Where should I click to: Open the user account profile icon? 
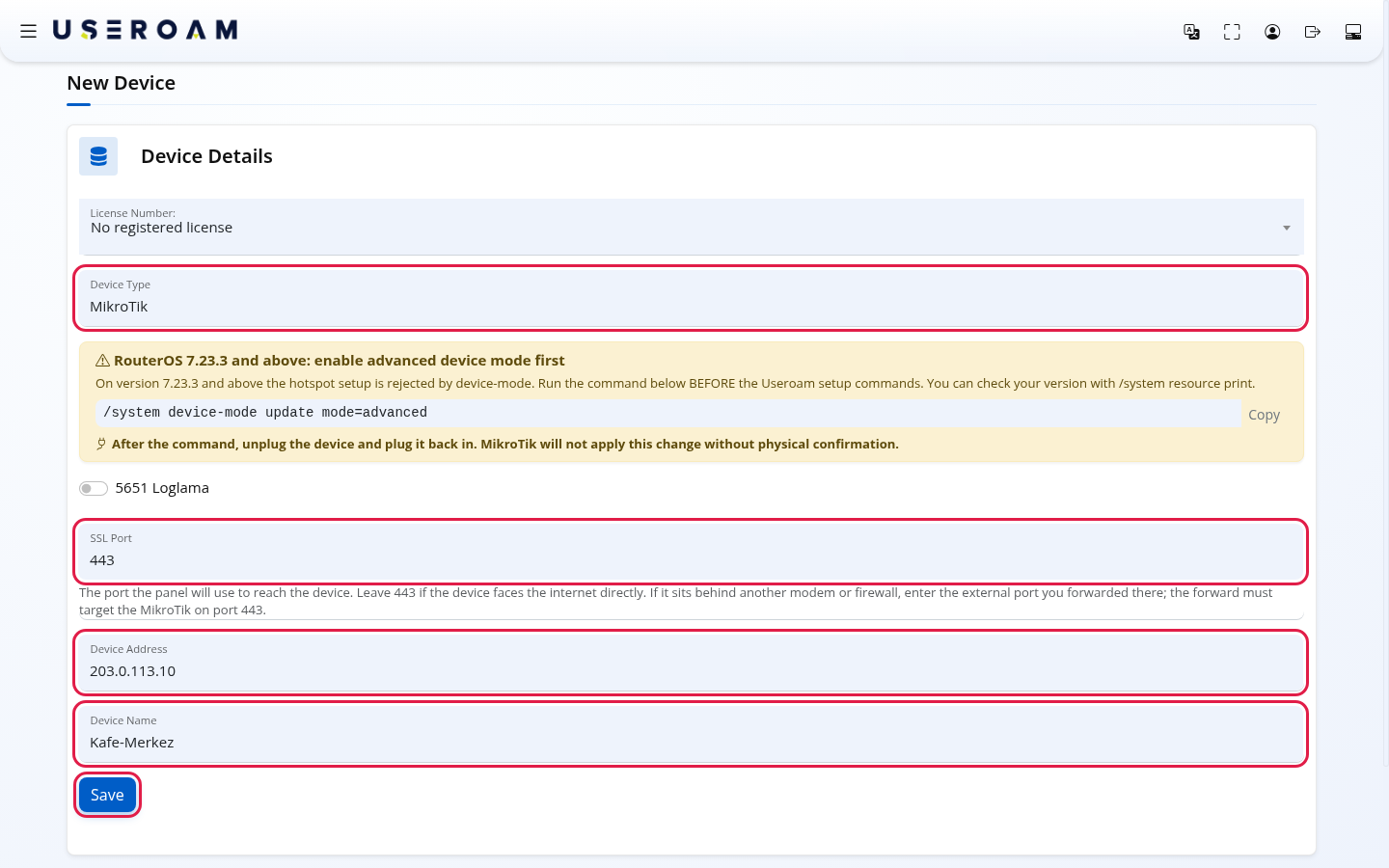1272,32
